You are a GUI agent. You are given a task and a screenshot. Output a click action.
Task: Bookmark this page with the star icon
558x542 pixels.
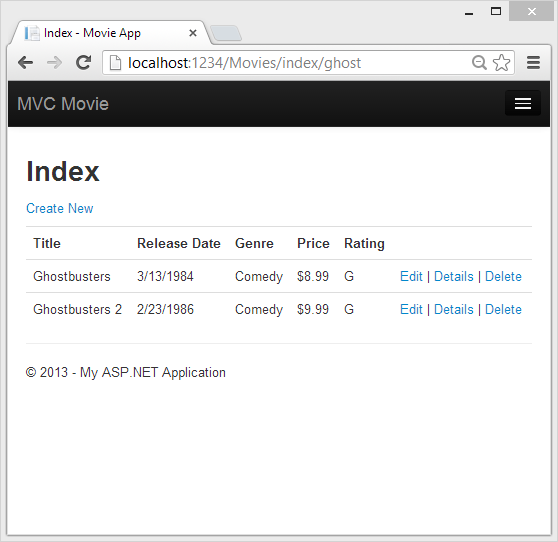coord(501,63)
